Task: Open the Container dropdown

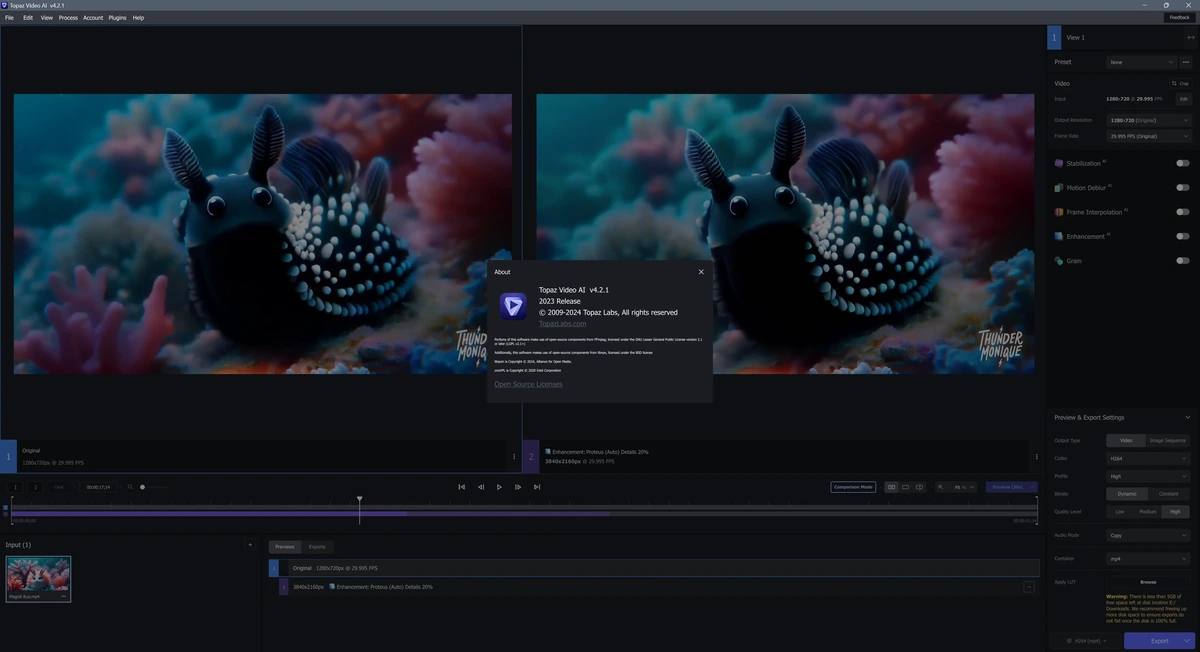Action: tap(1148, 559)
